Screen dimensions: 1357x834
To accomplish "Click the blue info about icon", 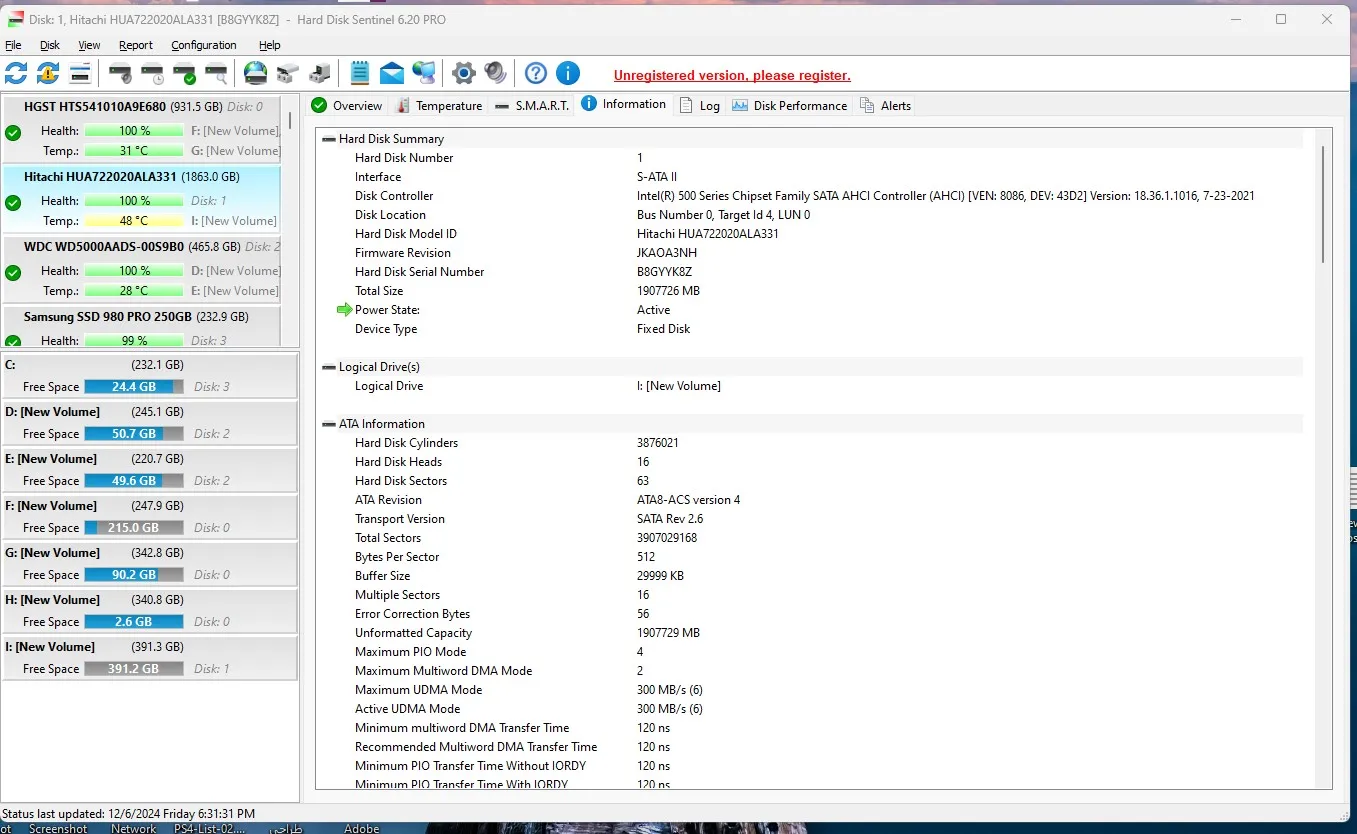I will point(568,73).
